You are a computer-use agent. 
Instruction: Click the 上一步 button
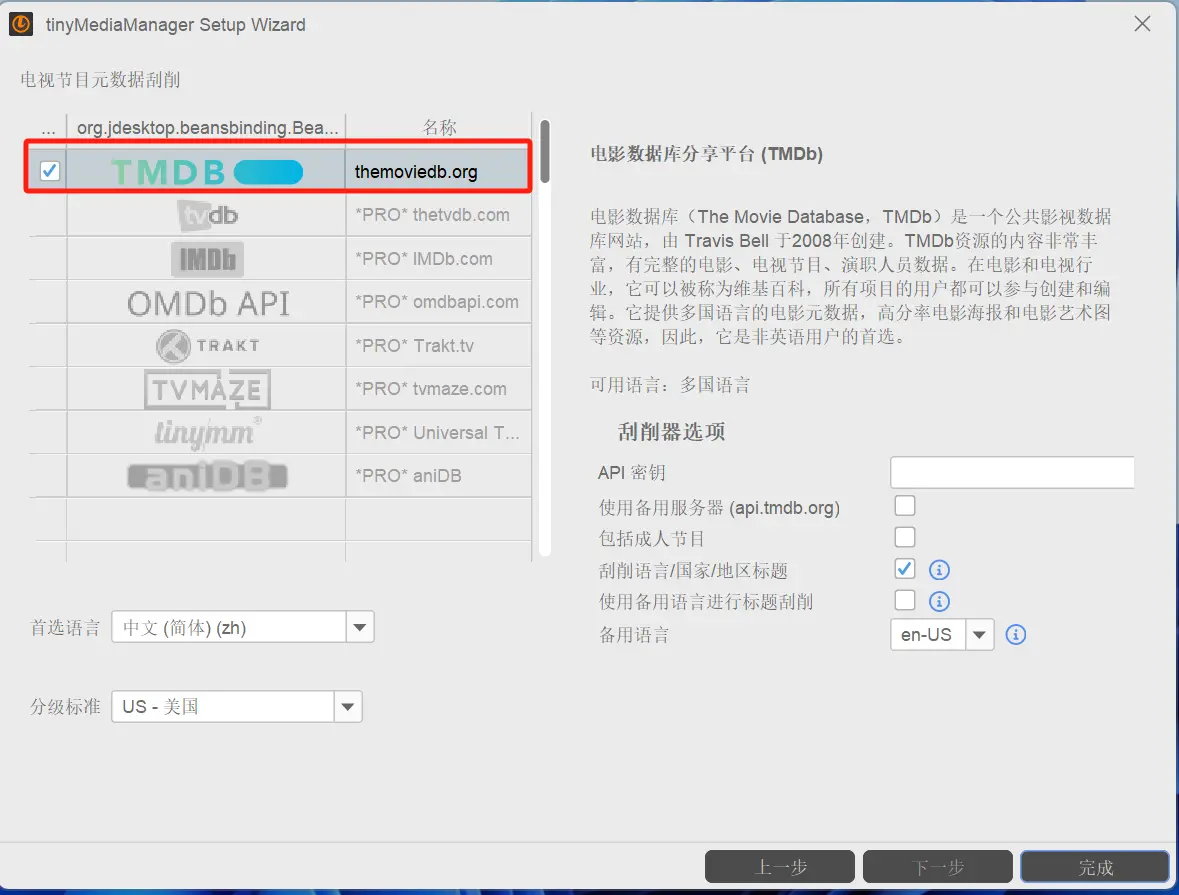780,866
